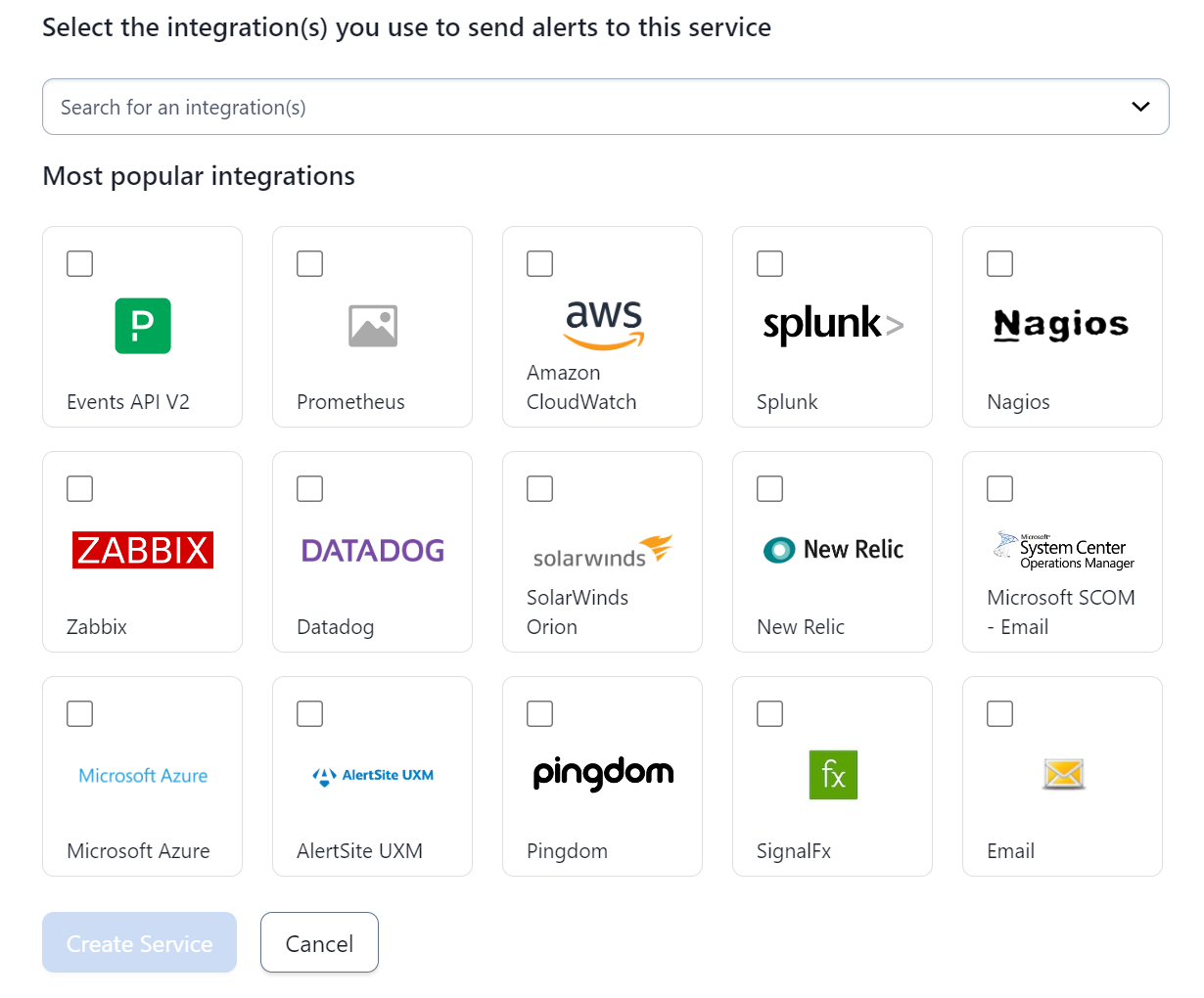This screenshot has width=1204, height=998.
Task: Click the AlertSite UXM logo
Action: 373,775
